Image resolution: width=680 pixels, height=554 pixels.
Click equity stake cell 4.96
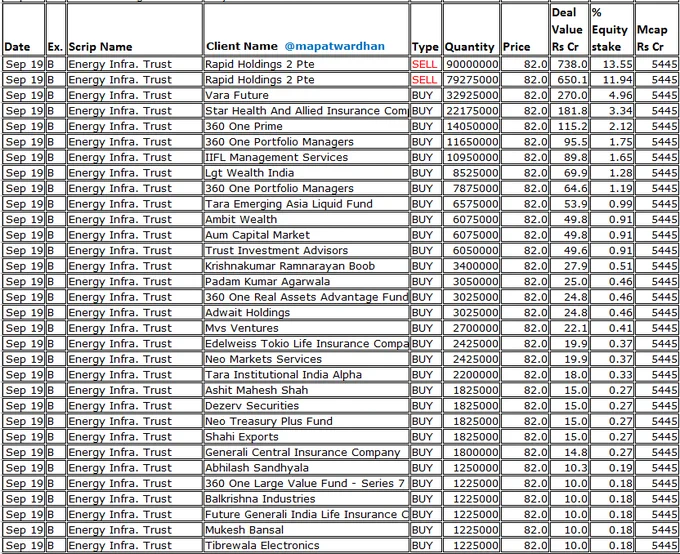[x=612, y=95]
